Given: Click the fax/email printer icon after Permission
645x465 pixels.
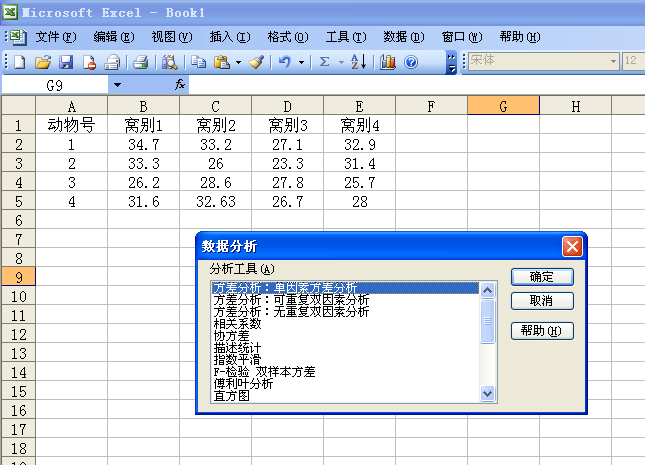Looking at the screenshot, I should [x=112, y=63].
